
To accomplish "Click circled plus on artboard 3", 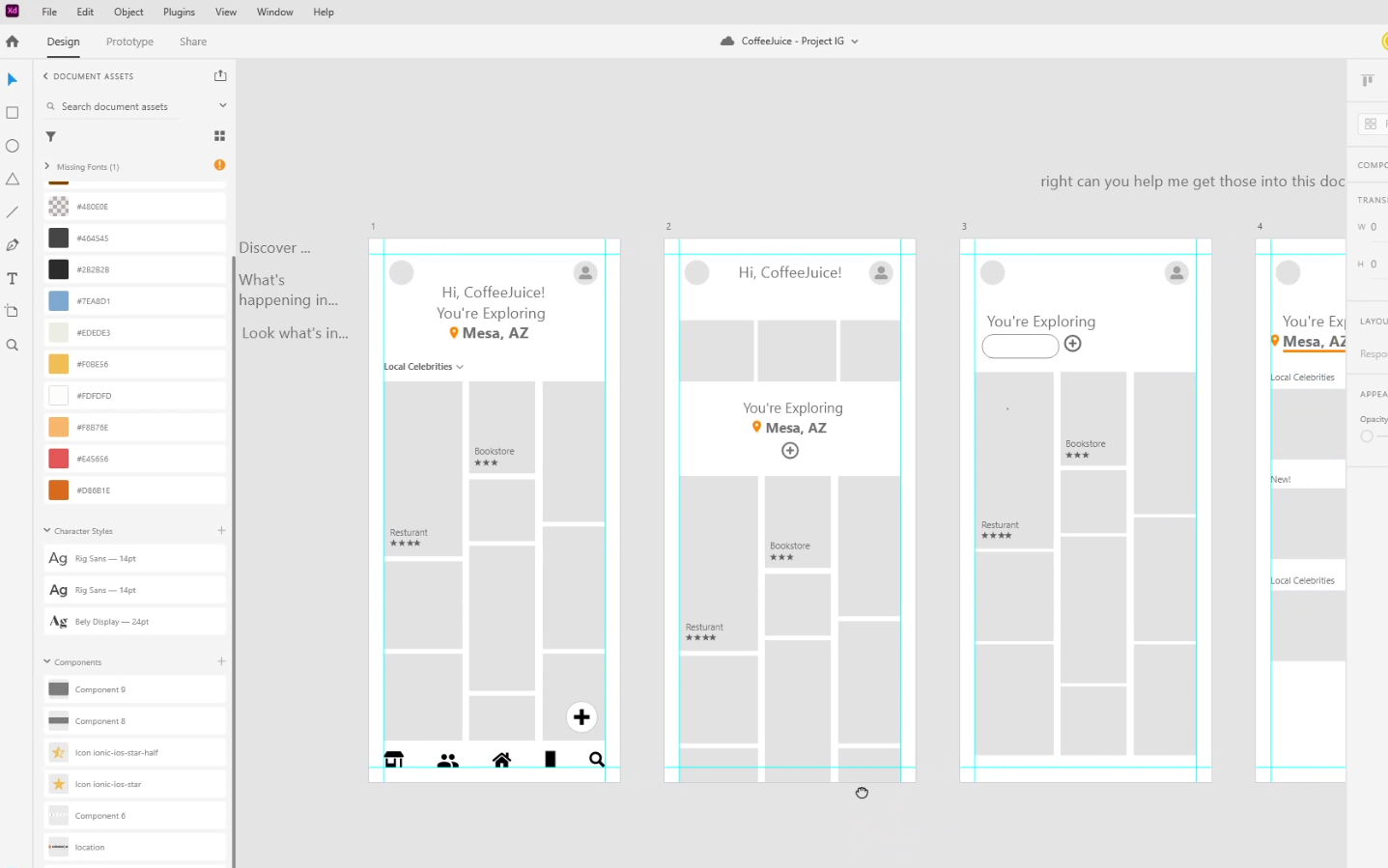I will pos(1072,344).
